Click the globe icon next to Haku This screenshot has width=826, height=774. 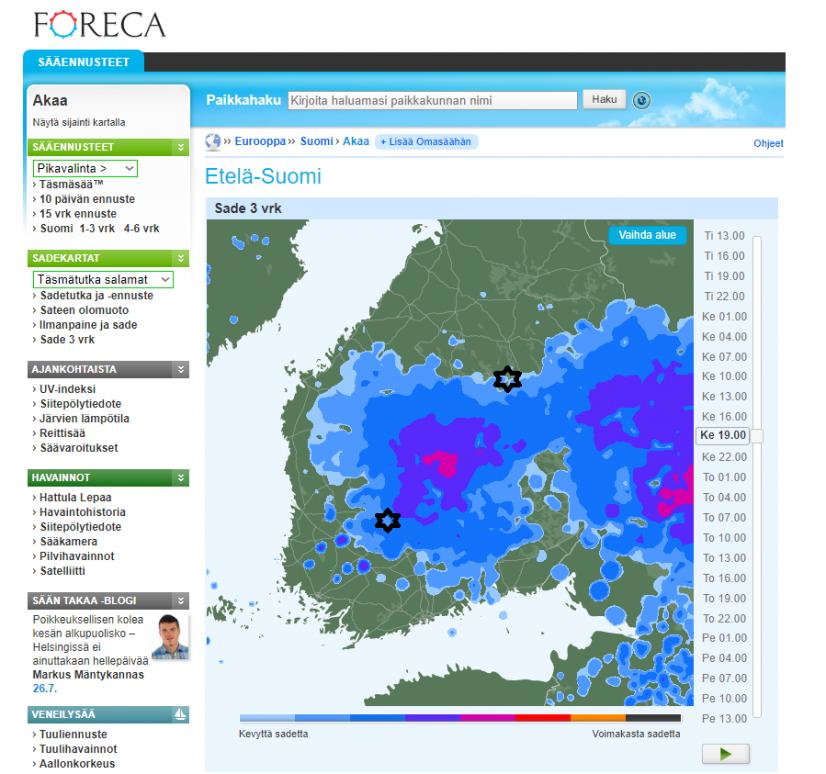(642, 100)
